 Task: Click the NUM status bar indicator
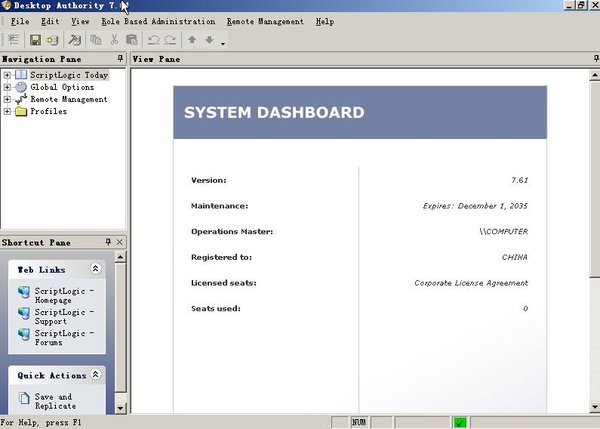point(359,422)
